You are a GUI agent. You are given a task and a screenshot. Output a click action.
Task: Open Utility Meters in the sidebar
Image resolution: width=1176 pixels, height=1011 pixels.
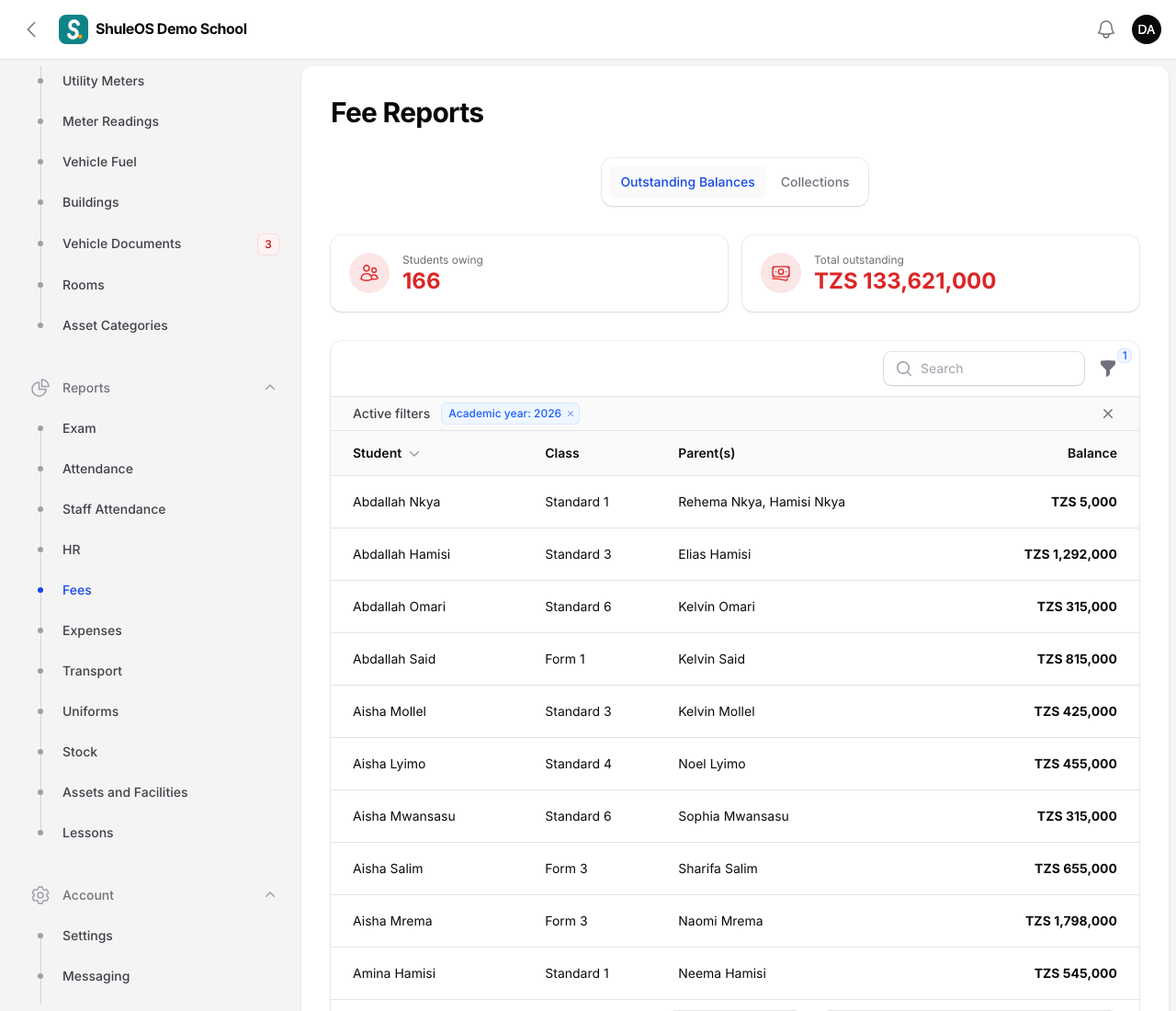tap(103, 81)
